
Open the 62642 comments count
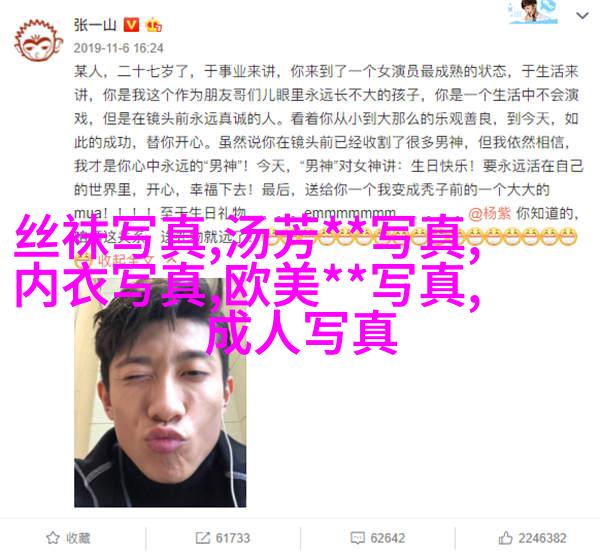[388, 538]
